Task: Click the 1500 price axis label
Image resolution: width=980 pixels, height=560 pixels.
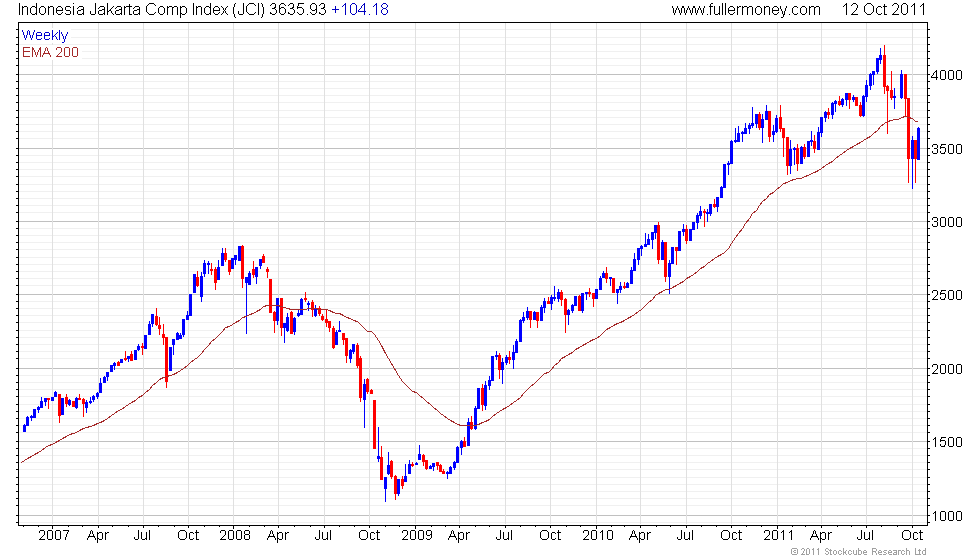Action: click(946, 442)
